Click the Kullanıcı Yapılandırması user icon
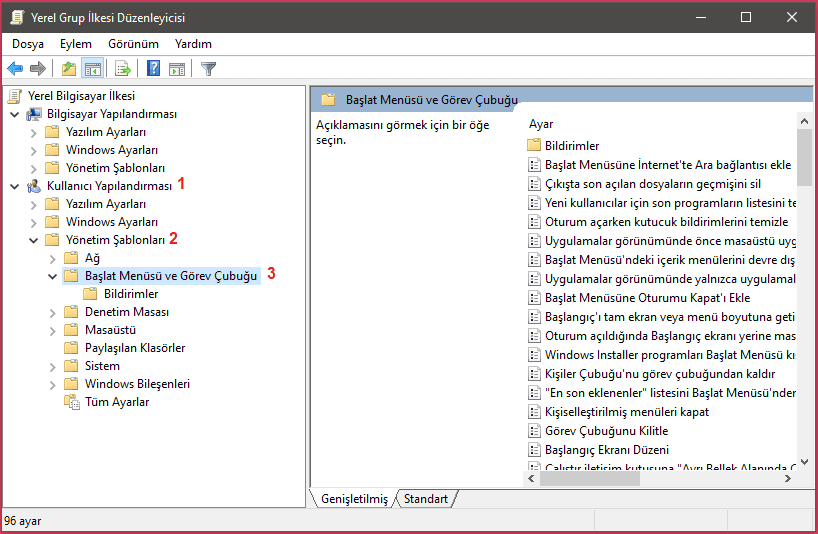The height and width of the screenshot is (534, 818). click(34, 186)
